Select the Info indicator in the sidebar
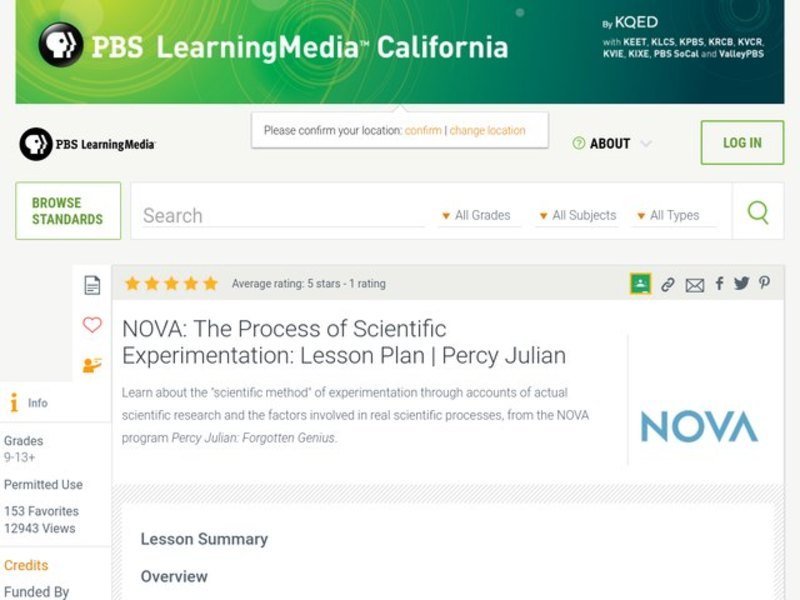Viewport: 800px width, 600px height. point(12,402)
